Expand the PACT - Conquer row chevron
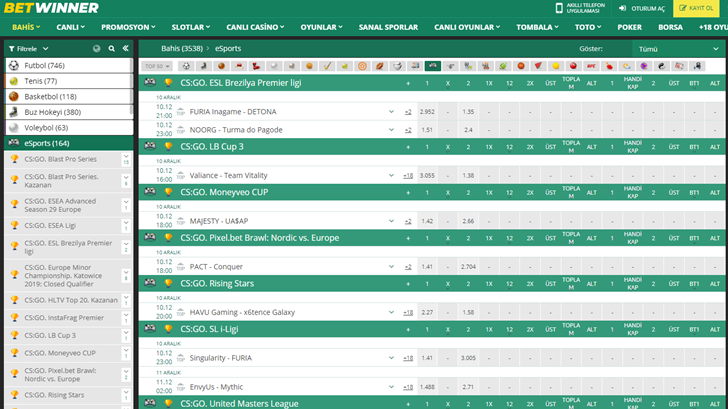728x409 pixels. (x=391, y=266)
